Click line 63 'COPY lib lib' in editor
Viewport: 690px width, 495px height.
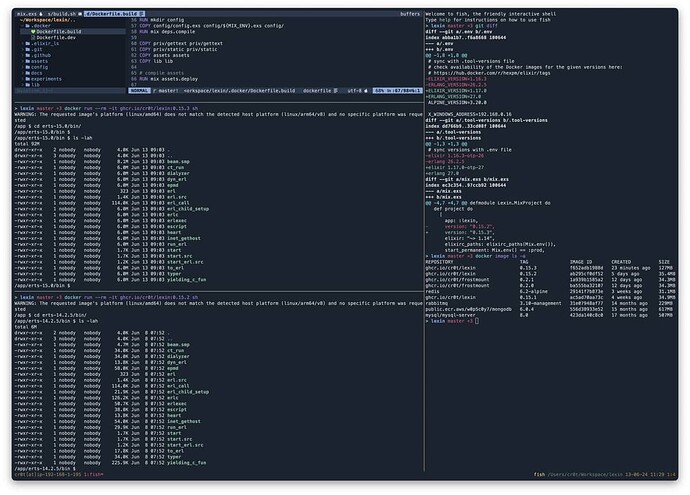(x=156, y=61)
